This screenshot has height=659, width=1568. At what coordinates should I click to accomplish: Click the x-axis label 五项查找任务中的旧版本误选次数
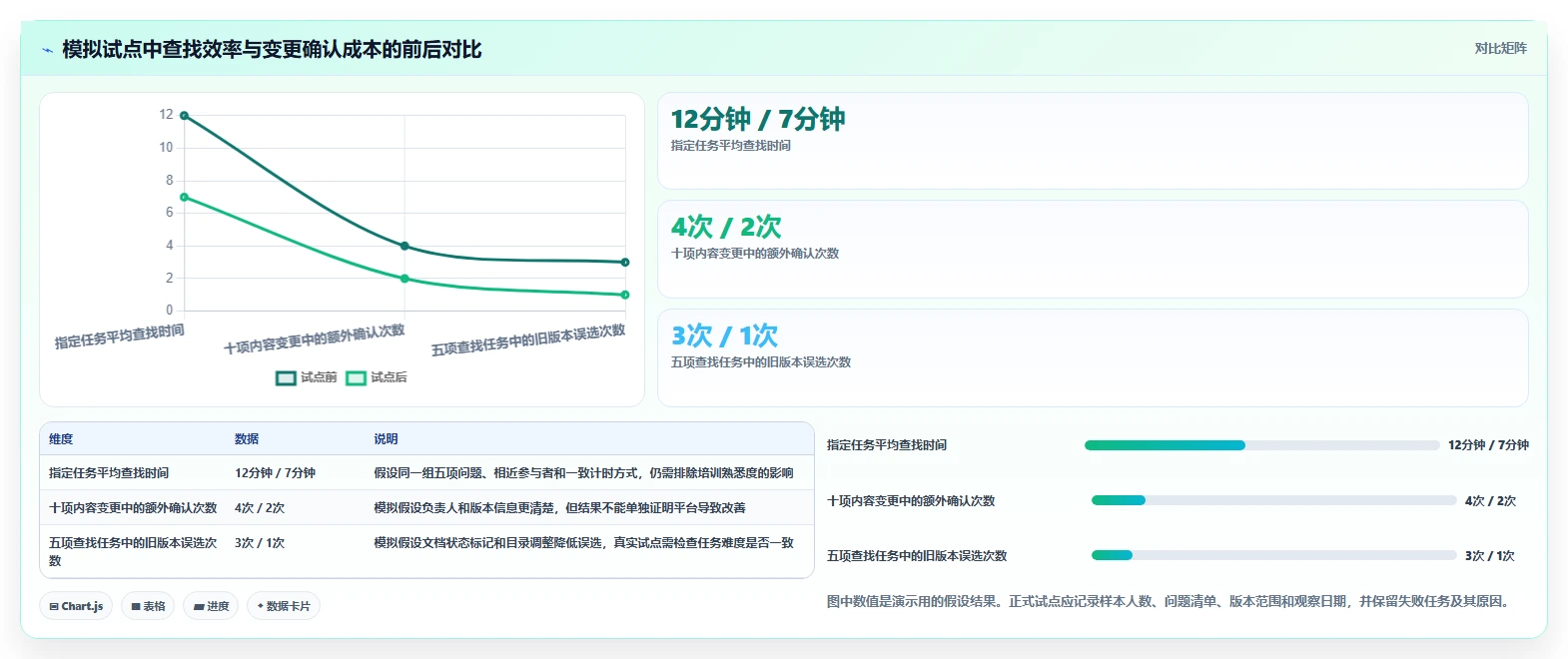(528, 340)
